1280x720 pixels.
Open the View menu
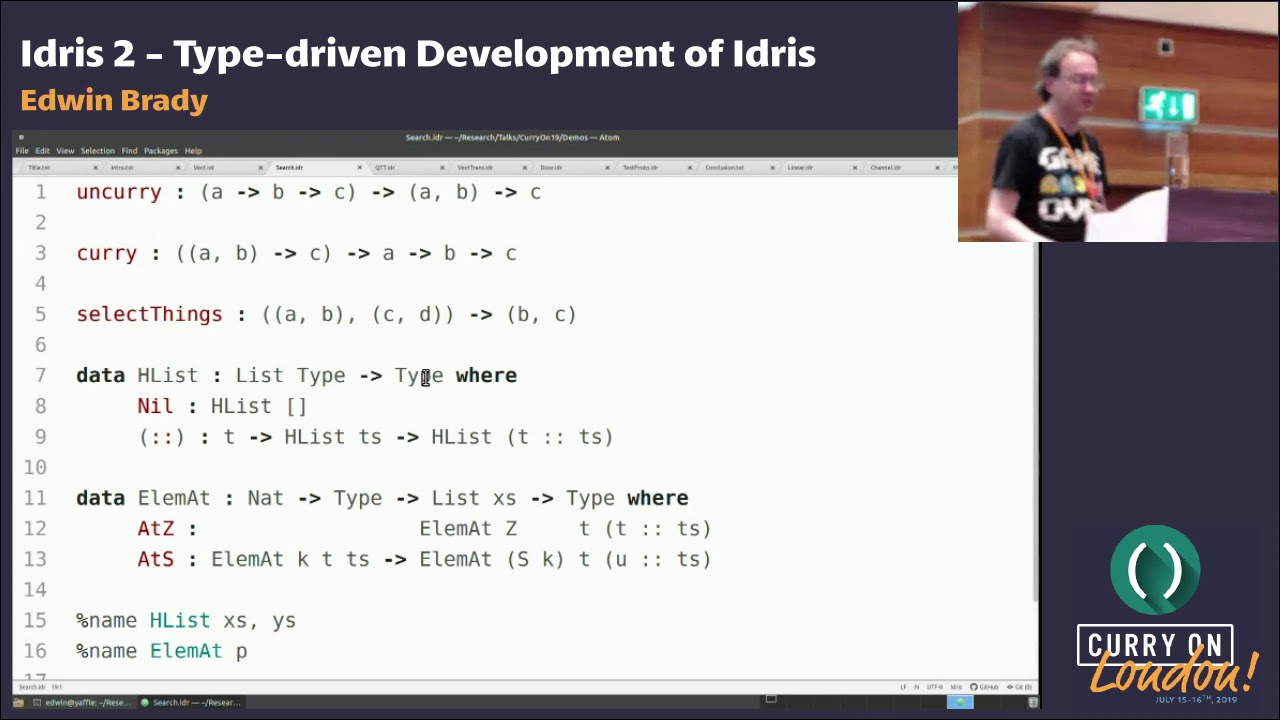click(x=65, y=151)
